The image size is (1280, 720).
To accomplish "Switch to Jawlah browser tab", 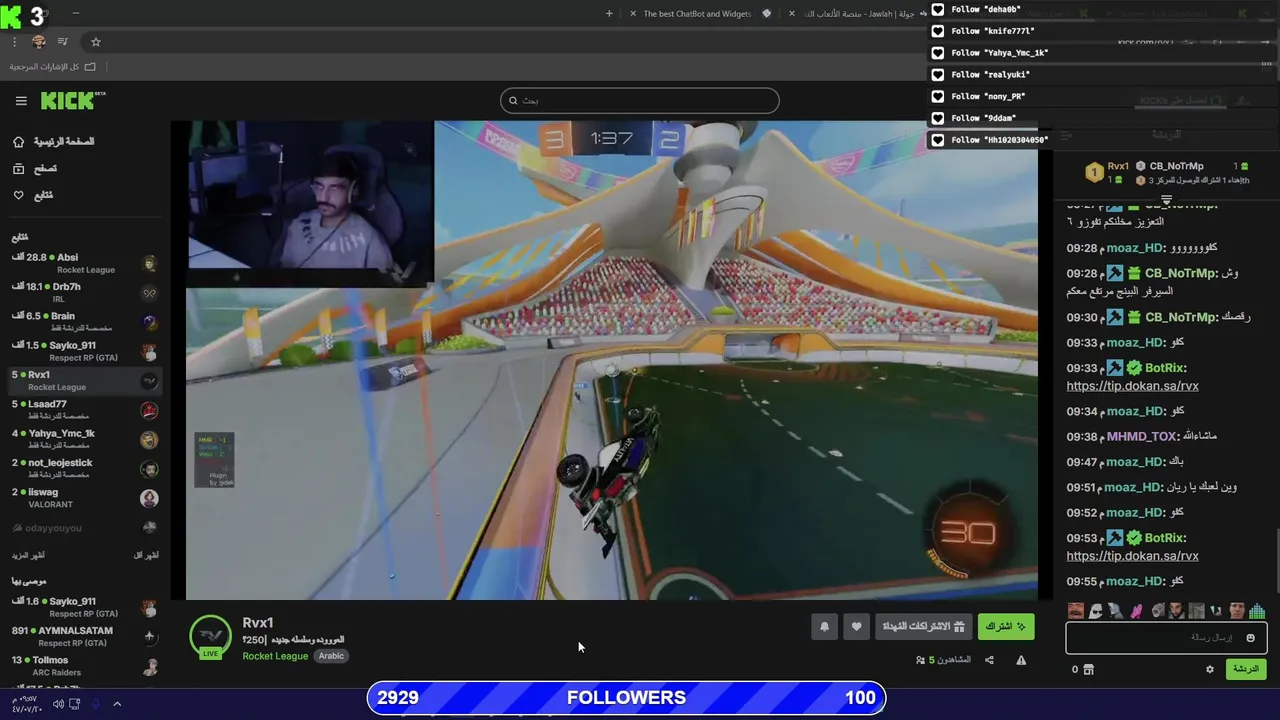I will pyautogui.click(x=857, y=14).
